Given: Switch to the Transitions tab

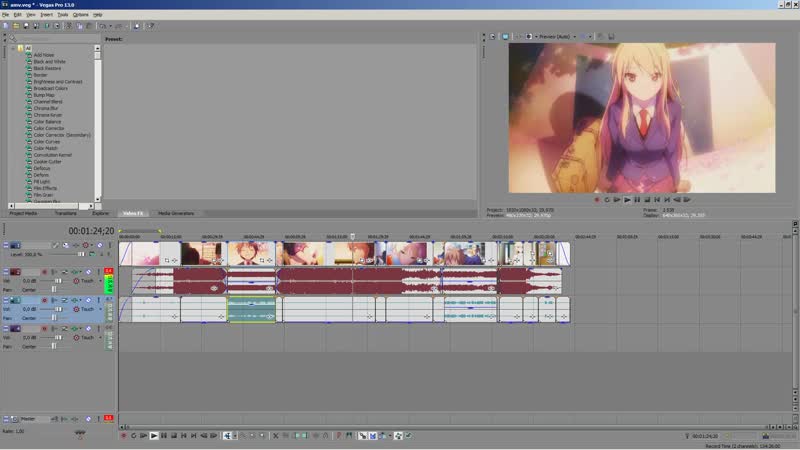Looking at the screenshot, I should (x=66, y=213).
